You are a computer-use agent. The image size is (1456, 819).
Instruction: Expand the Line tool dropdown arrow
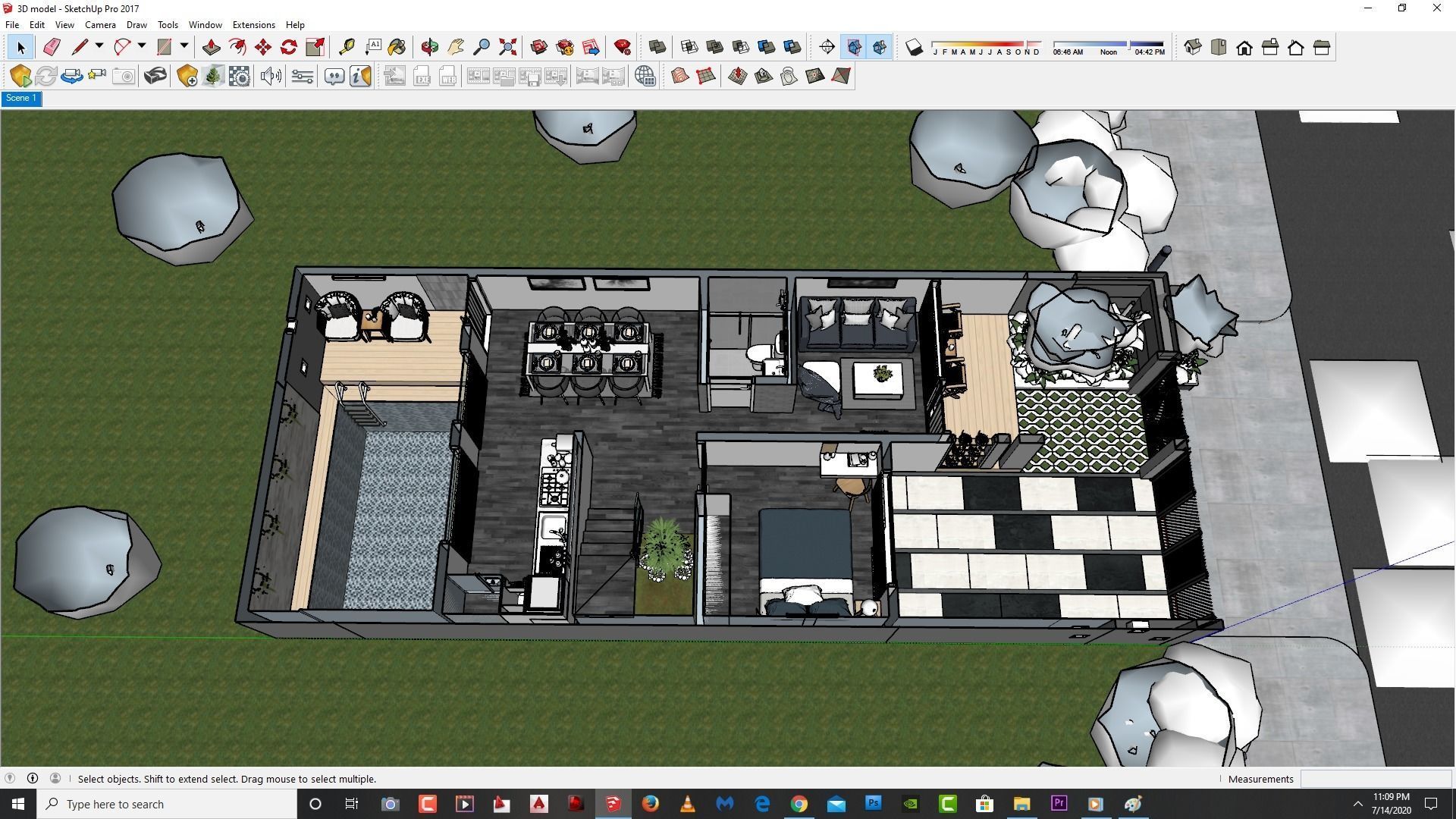99,47
